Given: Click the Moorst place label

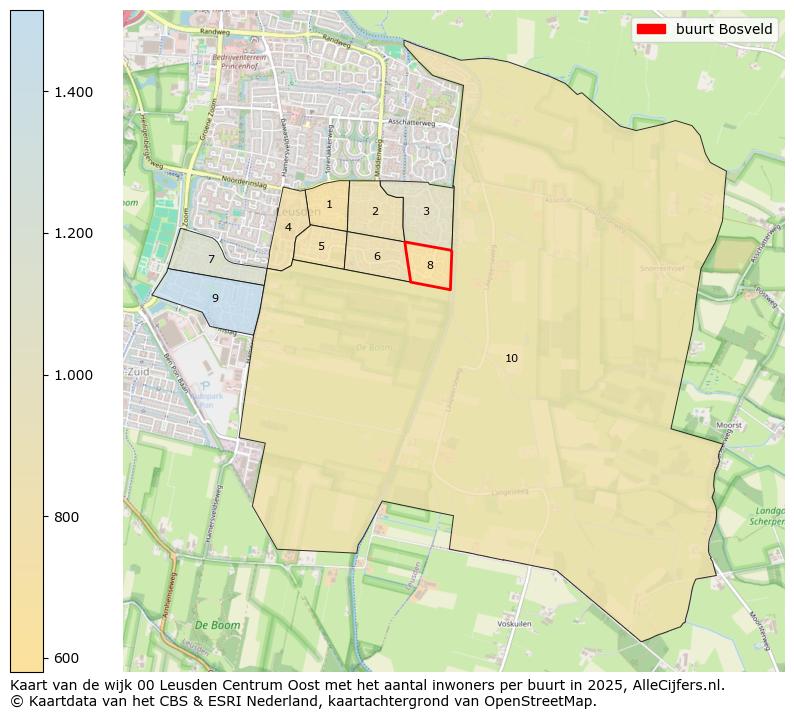Looking at the screenshot, I should click(x=730, y=425).
